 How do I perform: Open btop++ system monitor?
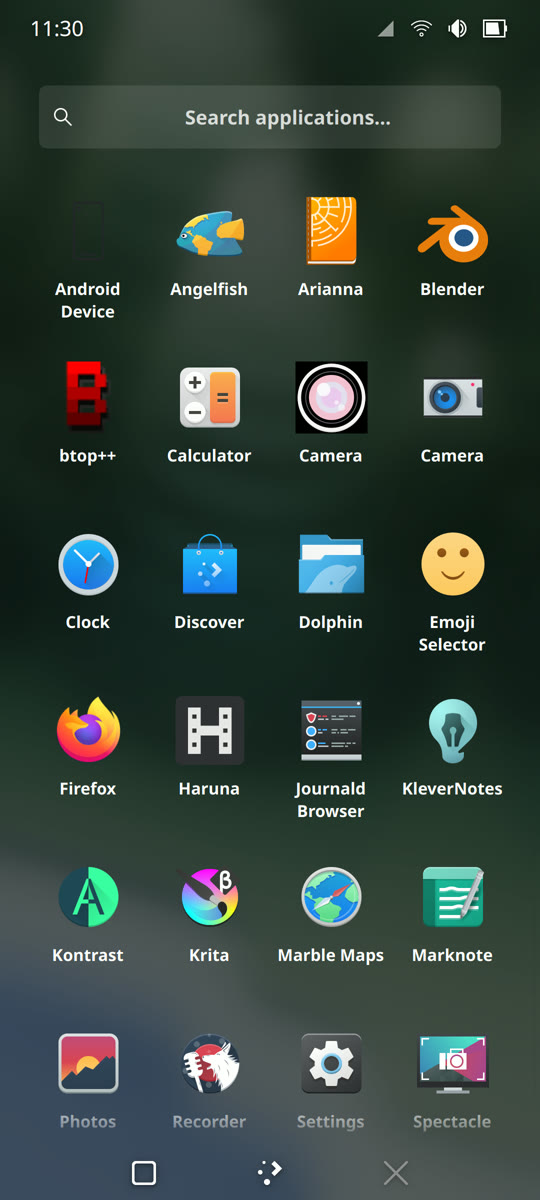[x=88, y=414]
